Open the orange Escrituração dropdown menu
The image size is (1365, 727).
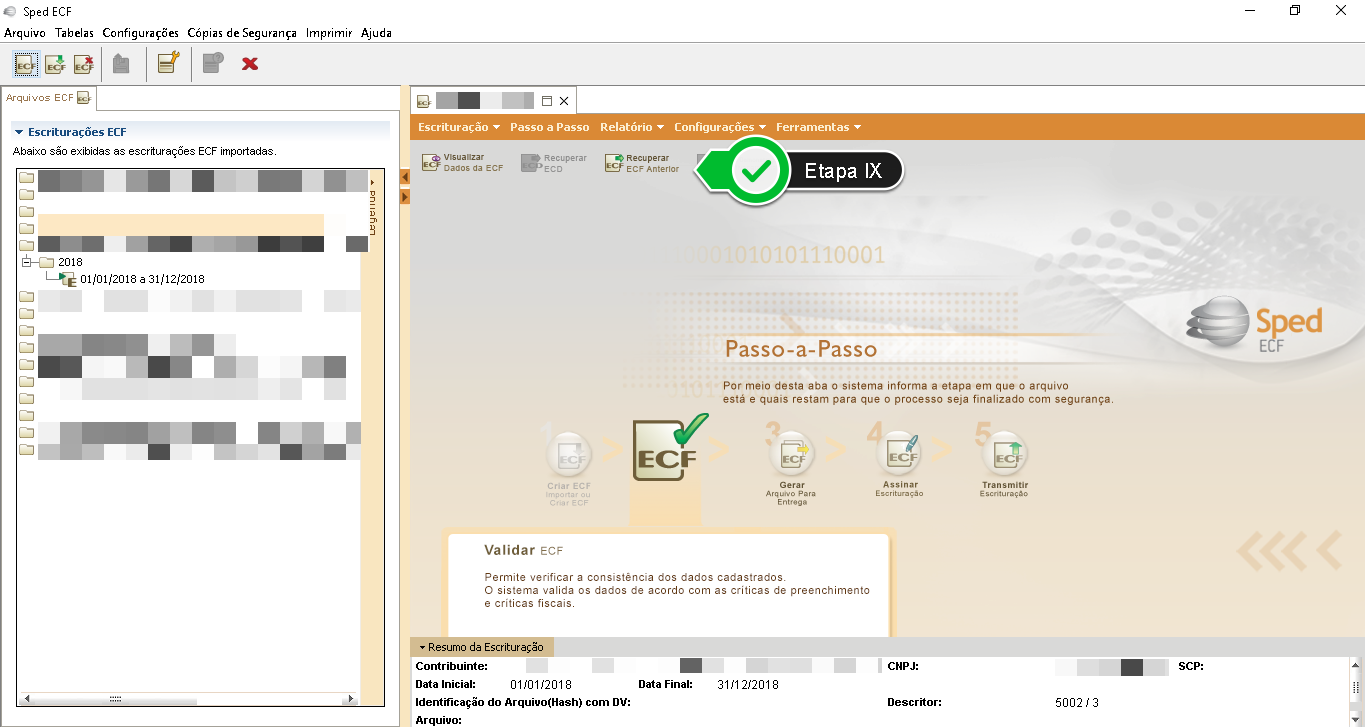(459, 127)
